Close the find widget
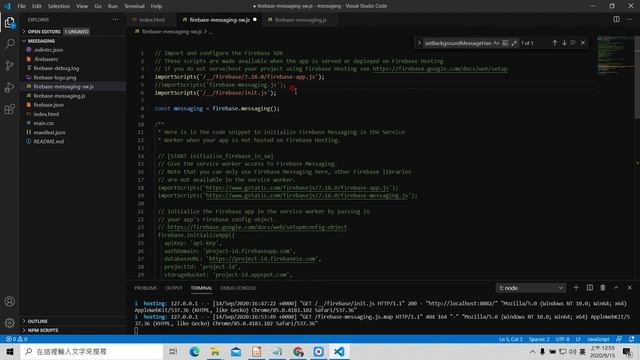 pos(583,43)
